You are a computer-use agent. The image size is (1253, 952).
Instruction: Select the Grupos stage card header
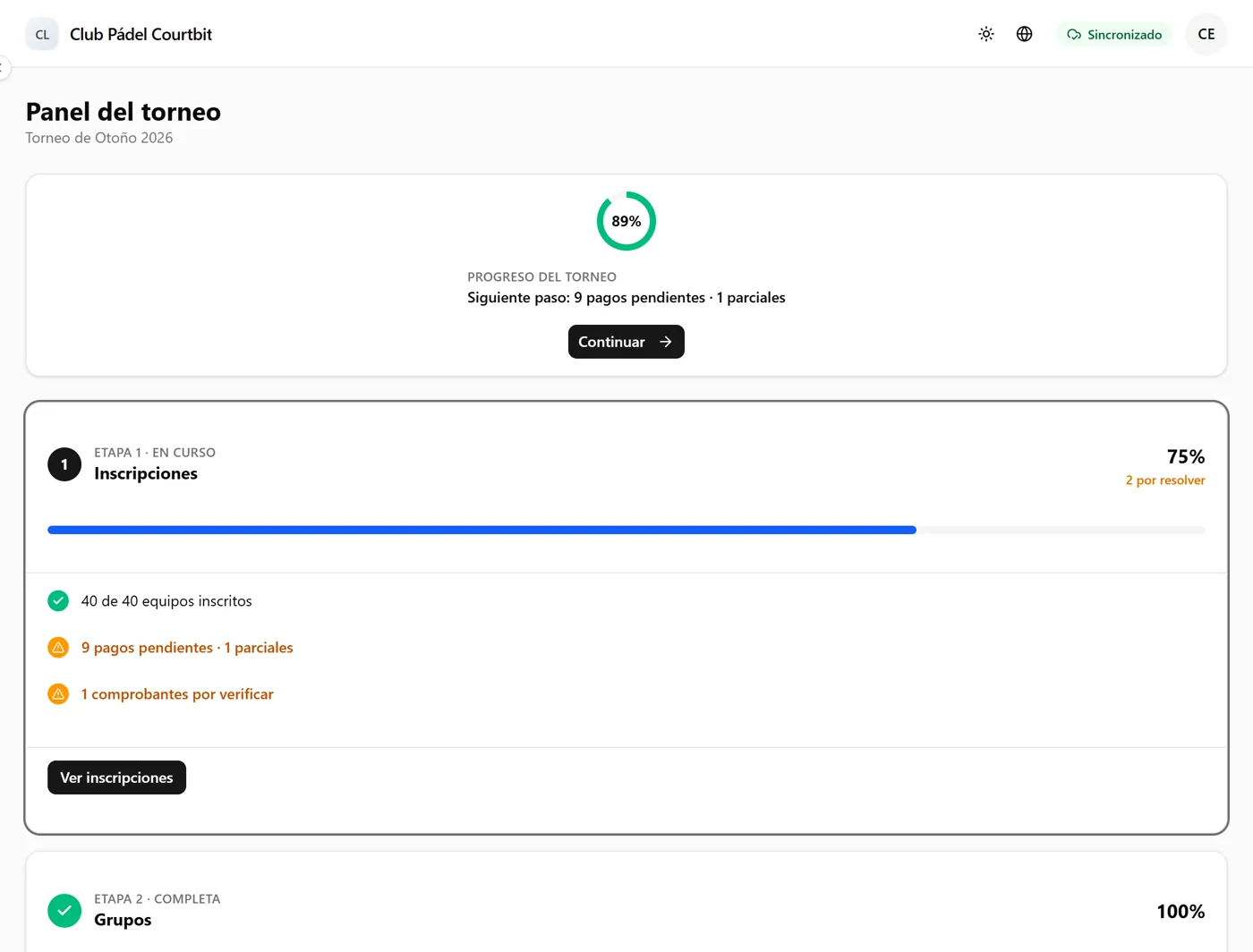(x=626, y=911)
